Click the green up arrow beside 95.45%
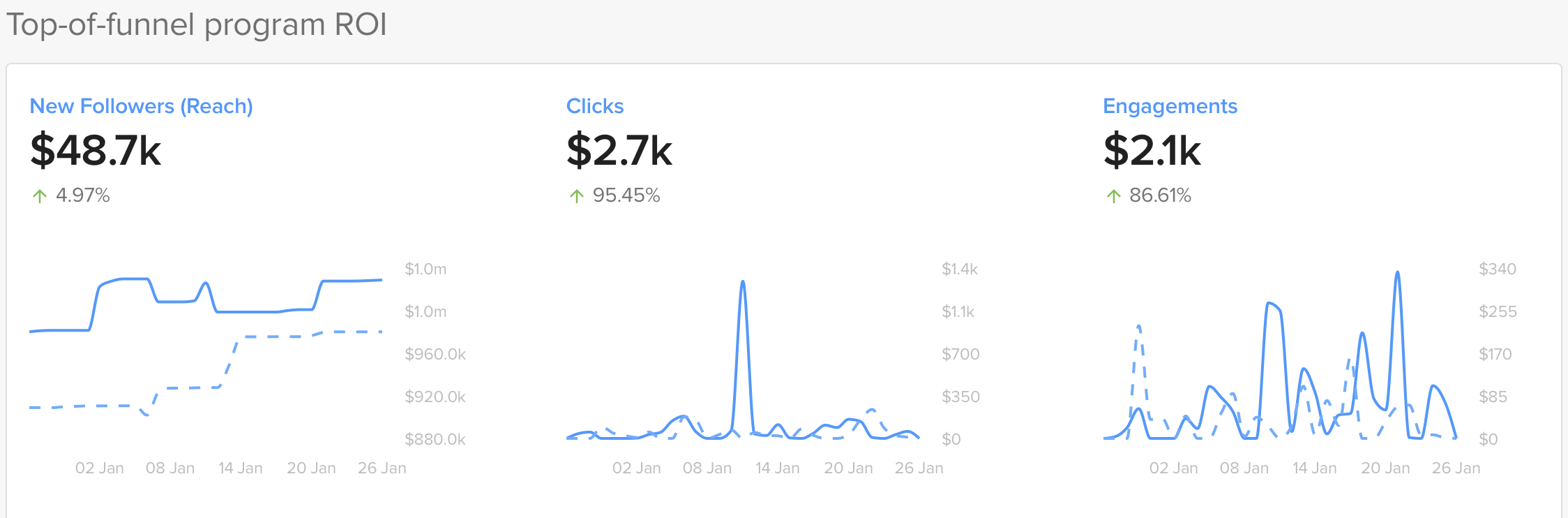 576,196
